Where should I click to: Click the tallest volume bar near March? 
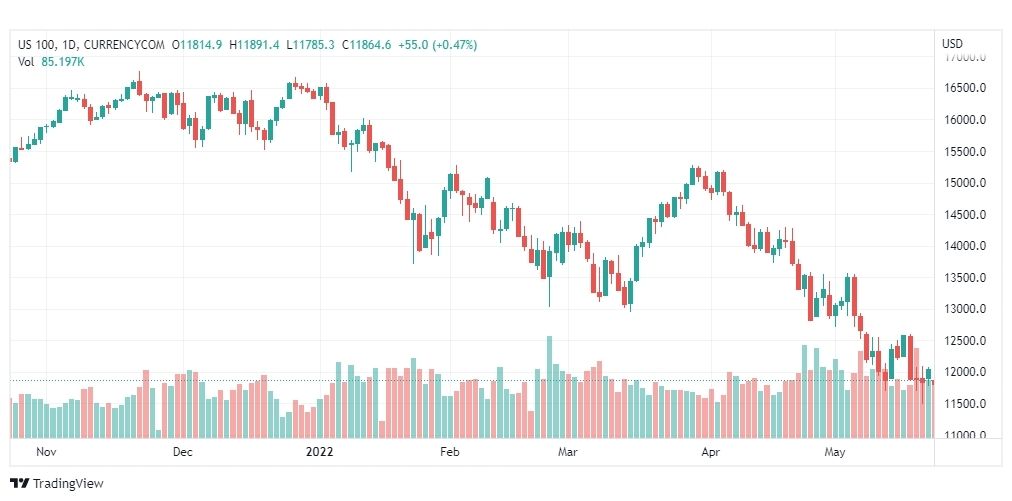point(550,387)
